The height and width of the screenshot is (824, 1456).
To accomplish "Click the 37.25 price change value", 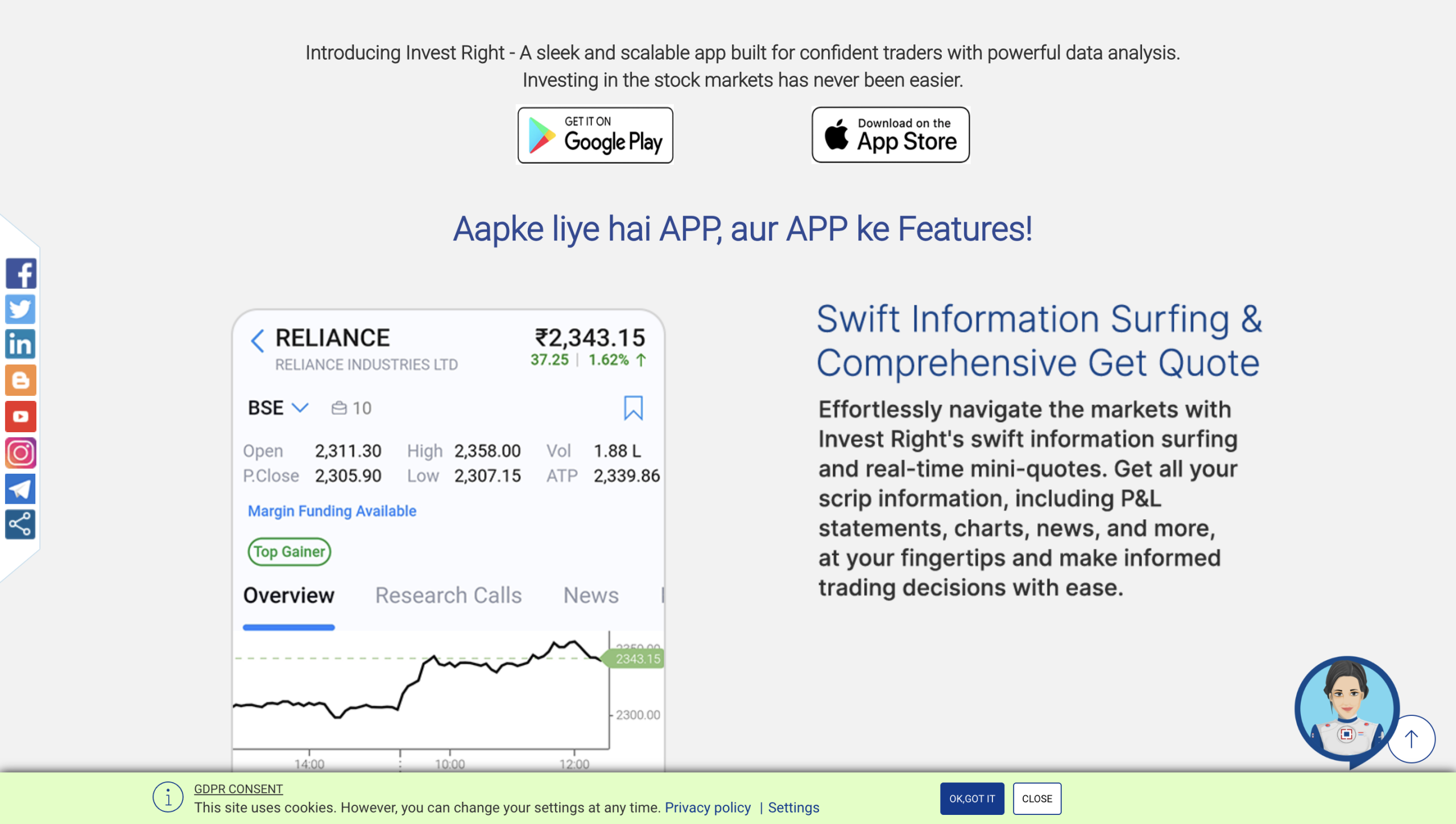I will click(x=549, y=360).
